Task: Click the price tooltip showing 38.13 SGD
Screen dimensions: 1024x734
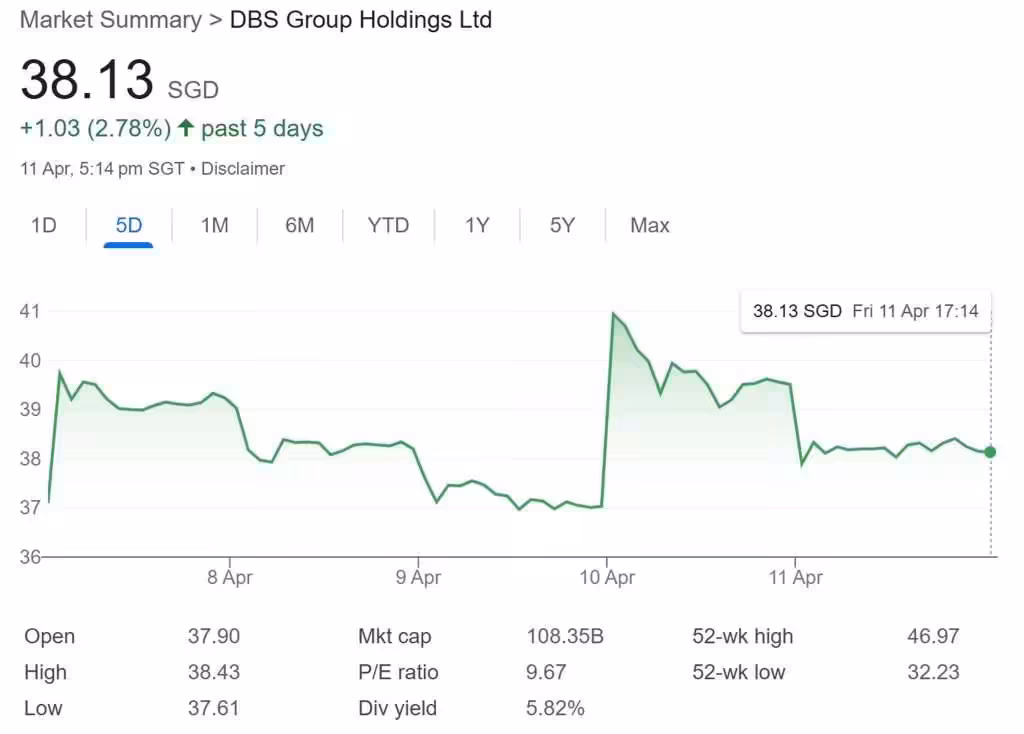Action: [864, 311]
